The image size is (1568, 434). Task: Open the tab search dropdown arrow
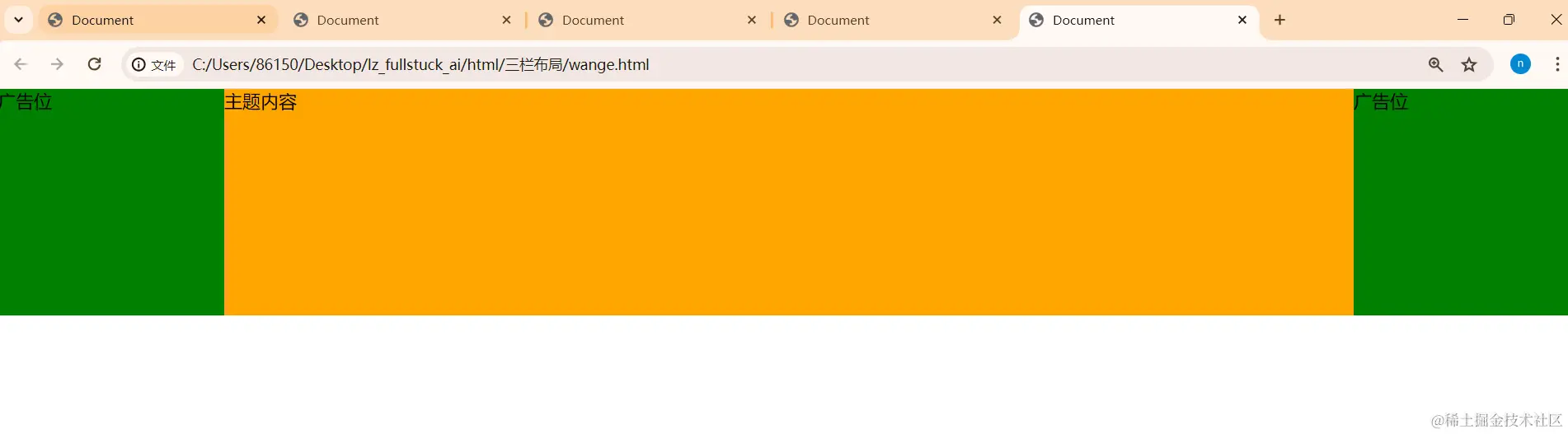pos(18,20)
